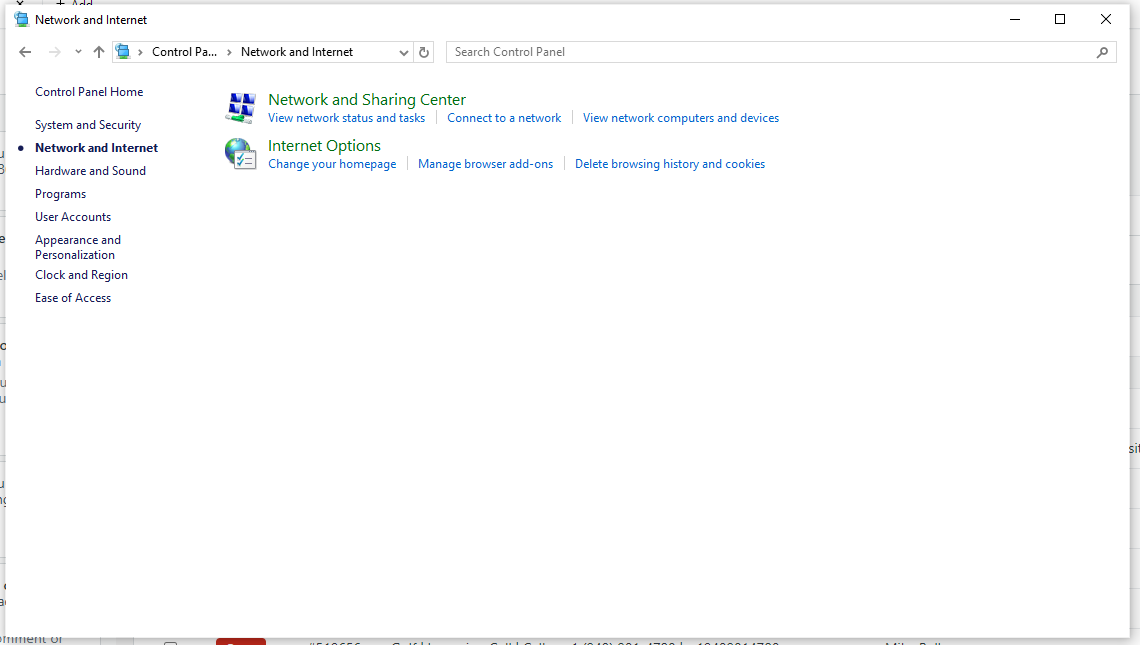The width and height of the screenshot is (1140, 645).
Task: Open the recent locations dropdown arrow
Action: coord(78,52)
